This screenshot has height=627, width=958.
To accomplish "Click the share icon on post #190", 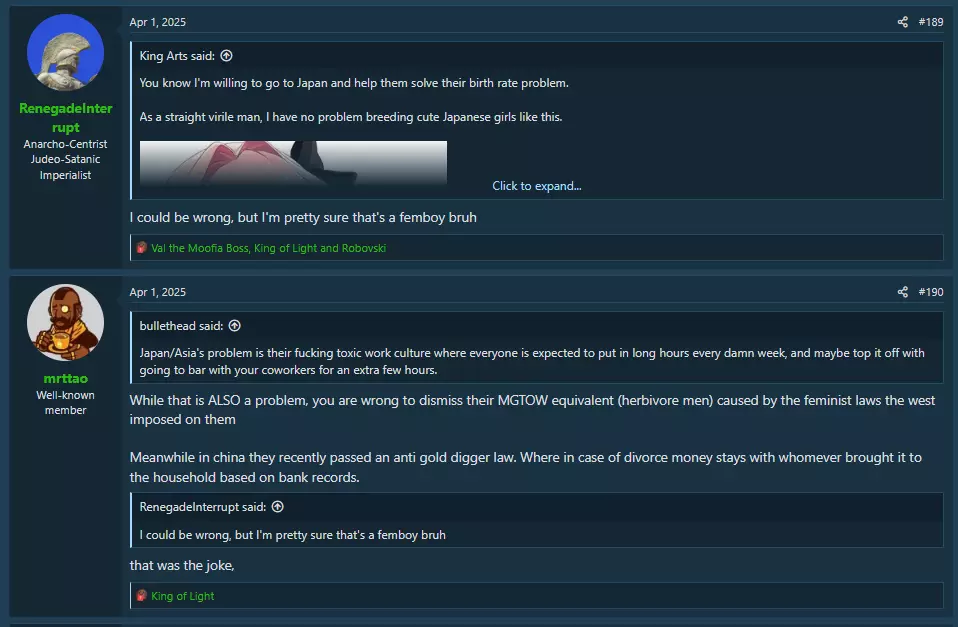I will tap(902, 292).
